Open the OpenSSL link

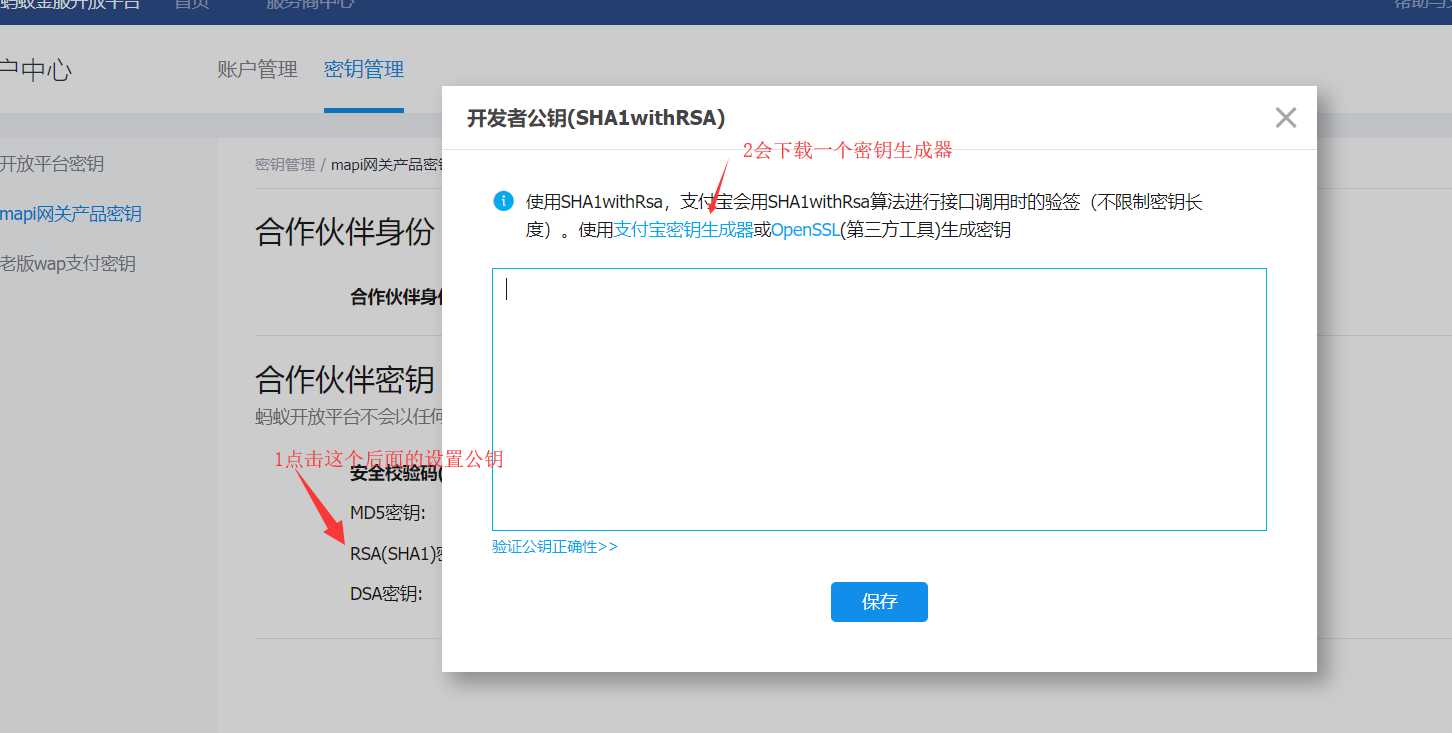pyautogui.click(x=806, y=229)
